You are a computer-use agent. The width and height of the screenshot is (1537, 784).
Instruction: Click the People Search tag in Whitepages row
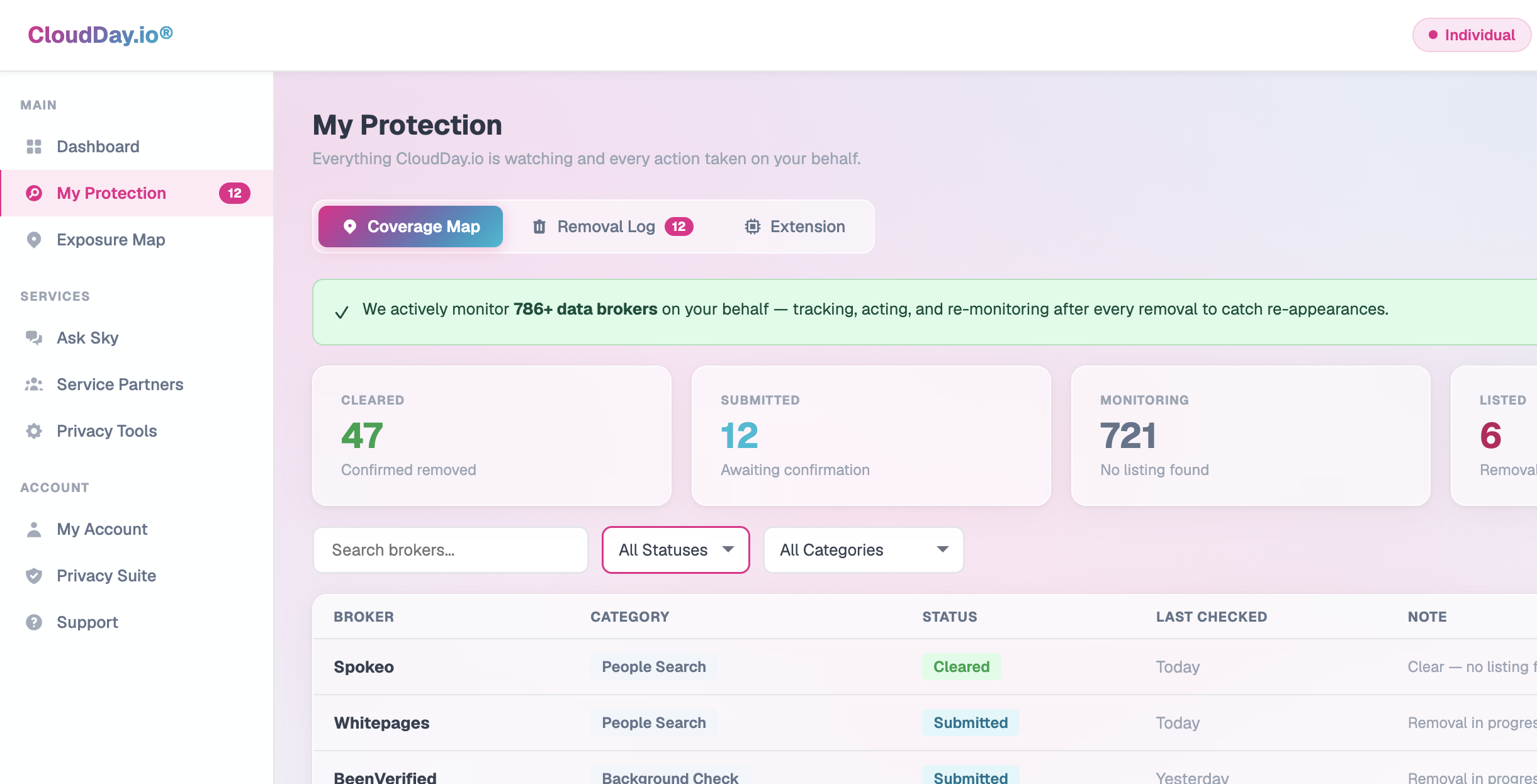pyautogui.click(x=654, y=723)
